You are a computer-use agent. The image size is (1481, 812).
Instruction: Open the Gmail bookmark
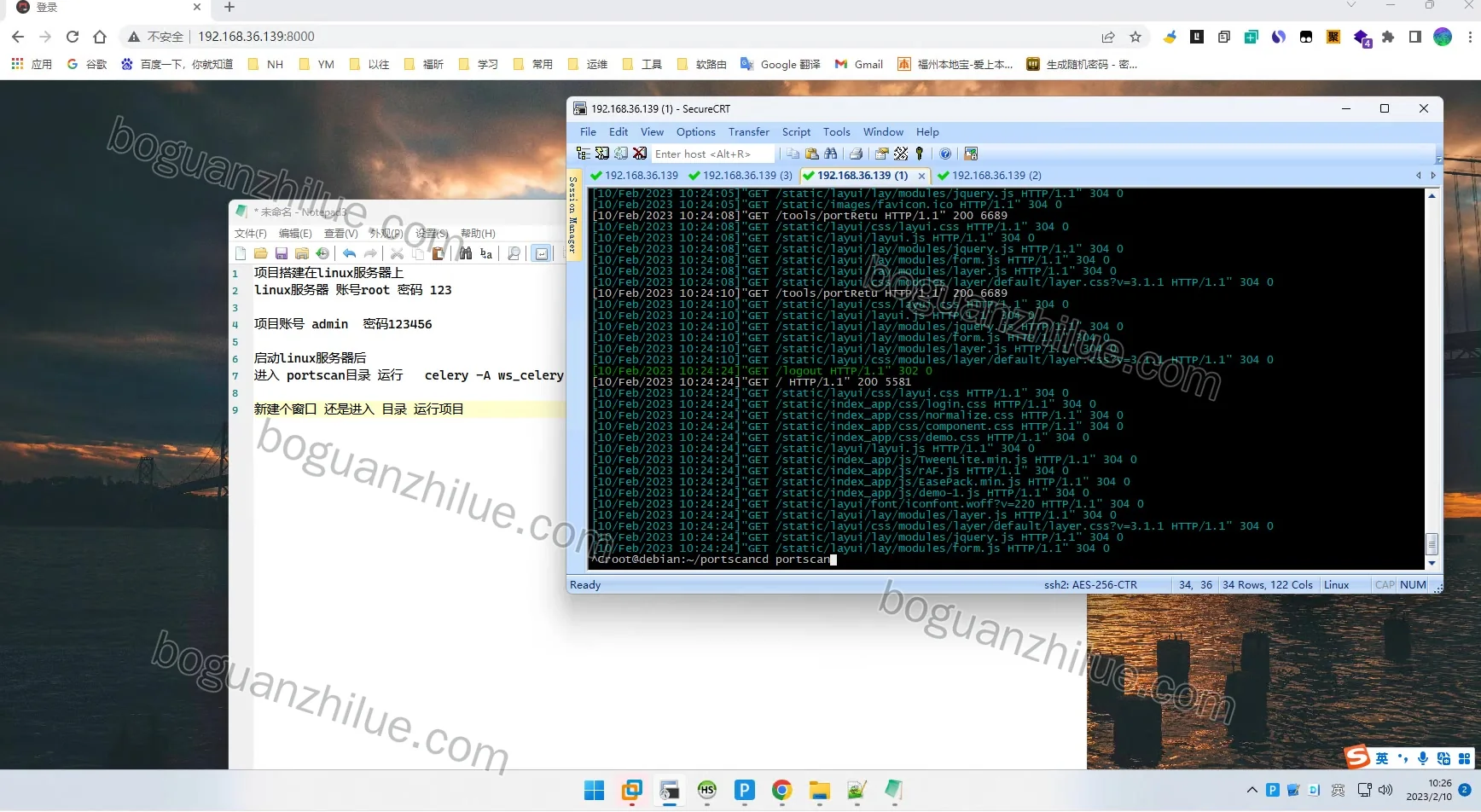pyautogui.click(x=859, y=64)
